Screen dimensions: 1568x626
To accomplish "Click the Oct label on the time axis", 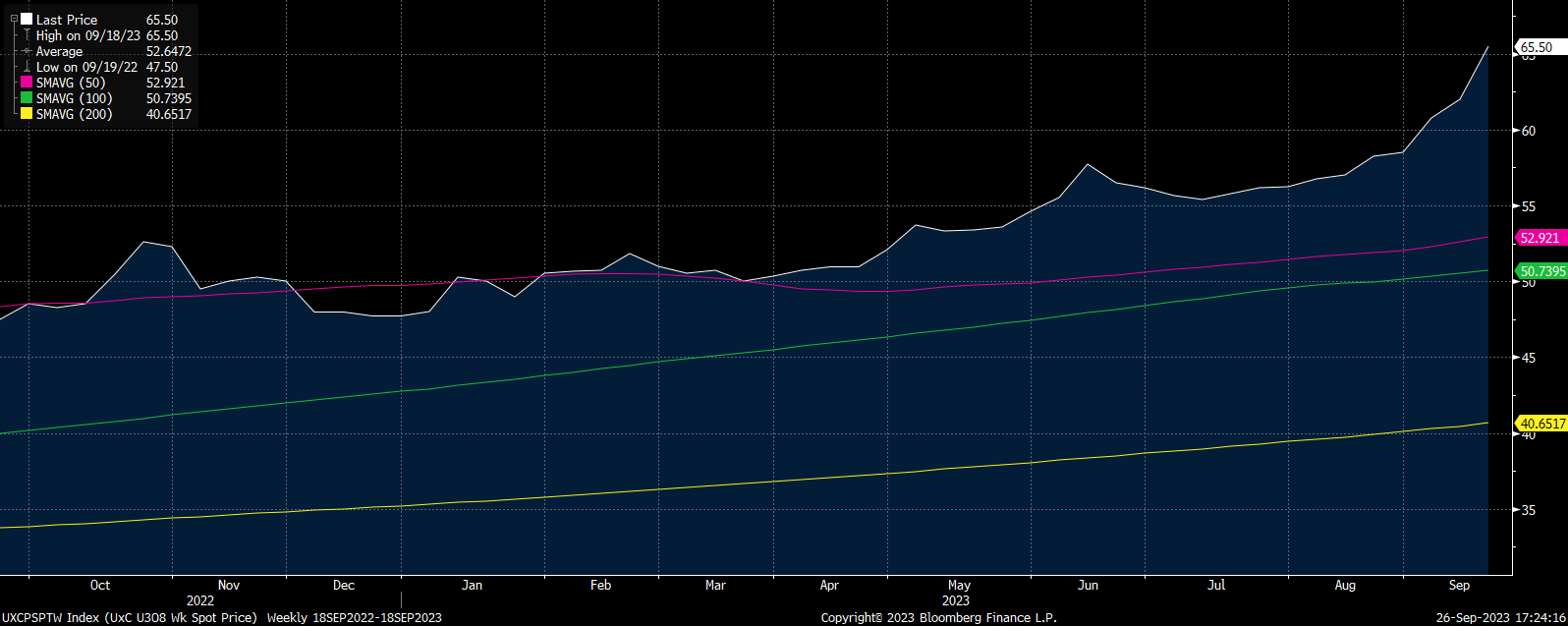I will [x=100, y=585].
